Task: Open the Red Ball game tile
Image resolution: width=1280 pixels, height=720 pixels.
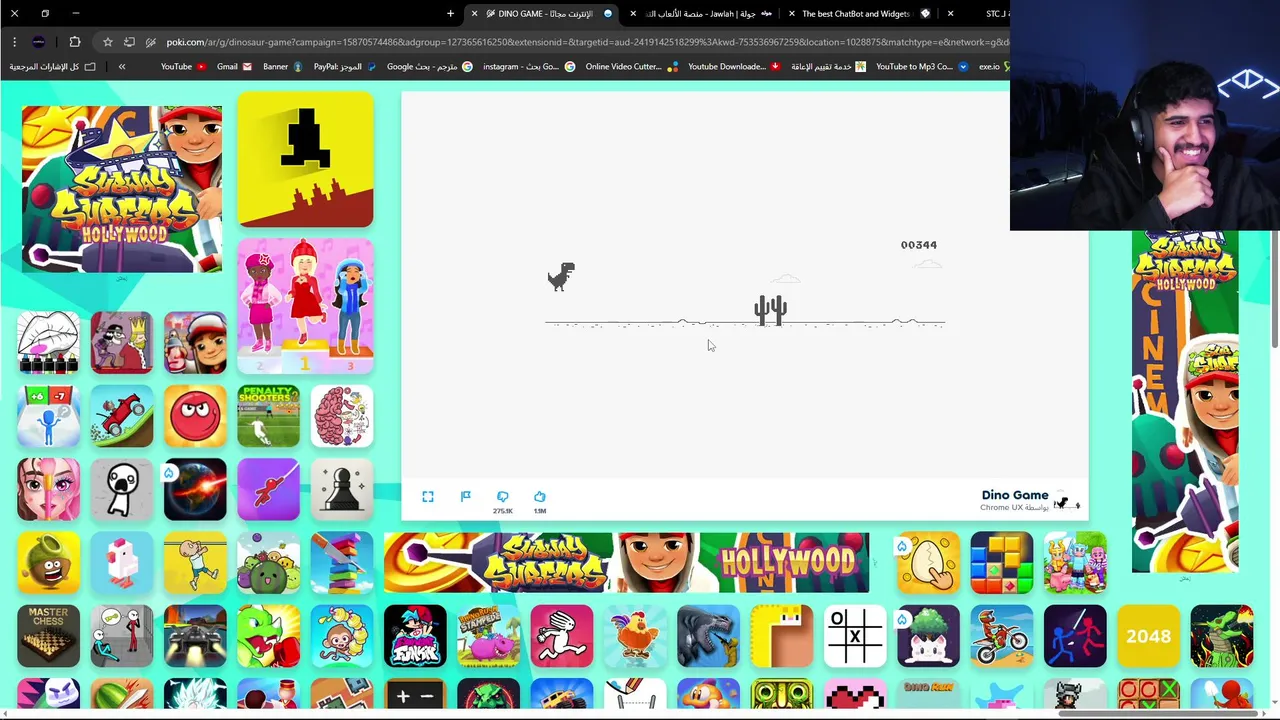Action: point(195,416)
